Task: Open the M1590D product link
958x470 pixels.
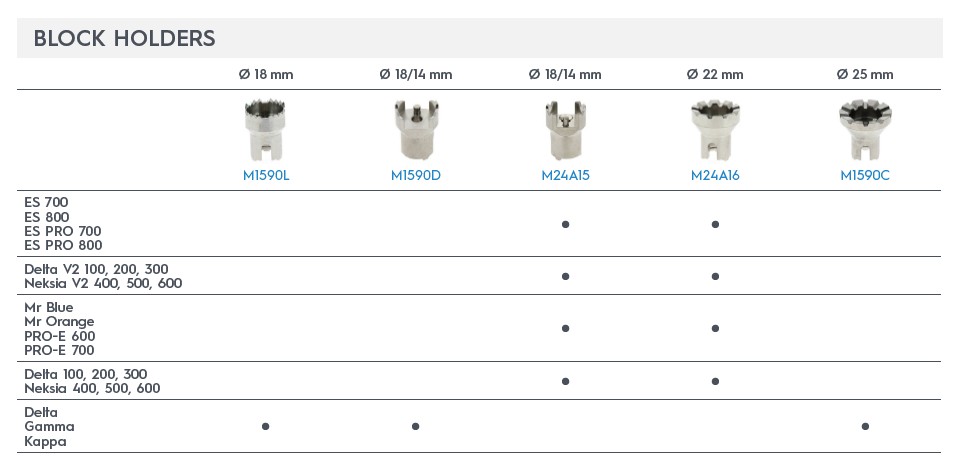Action: [x=416, y=176]
